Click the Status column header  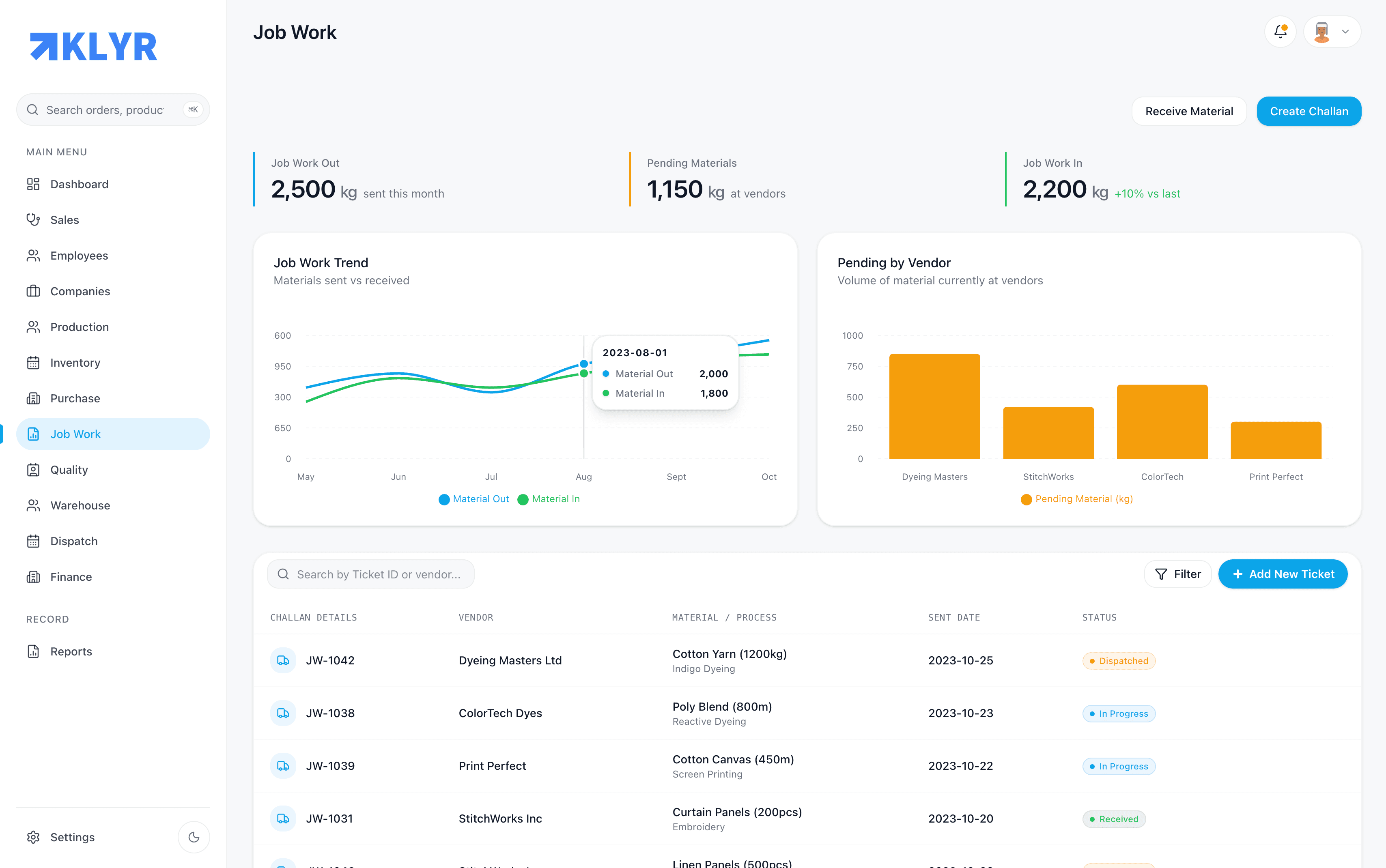click(1099, 618)
